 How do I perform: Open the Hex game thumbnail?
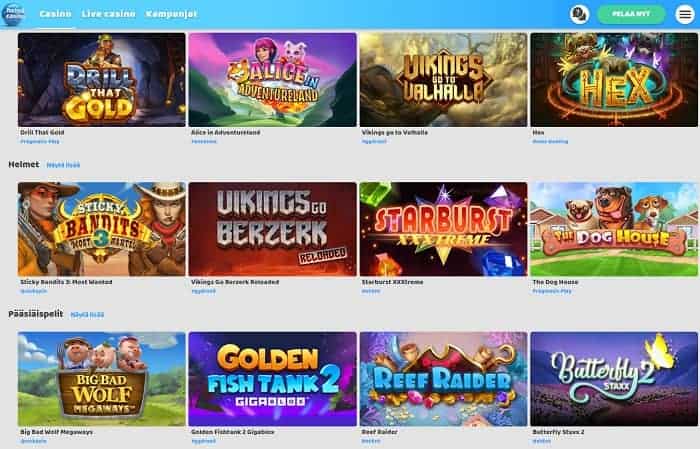click(x=614, y=79)
